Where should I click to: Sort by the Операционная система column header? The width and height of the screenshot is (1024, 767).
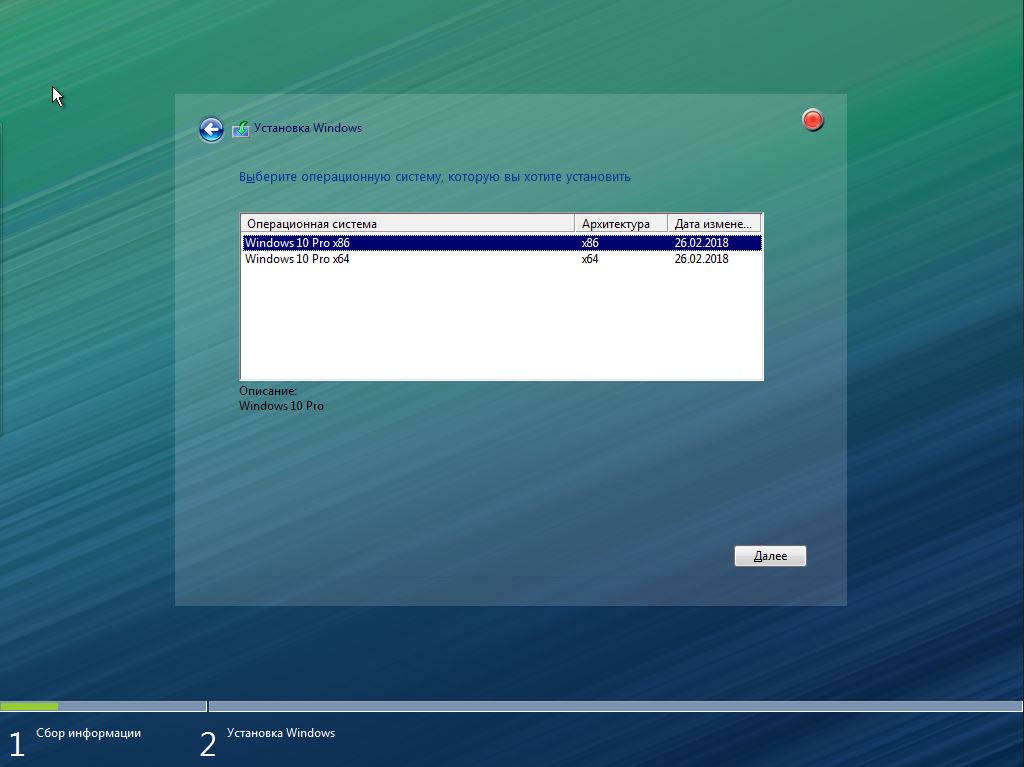[408, 223]
